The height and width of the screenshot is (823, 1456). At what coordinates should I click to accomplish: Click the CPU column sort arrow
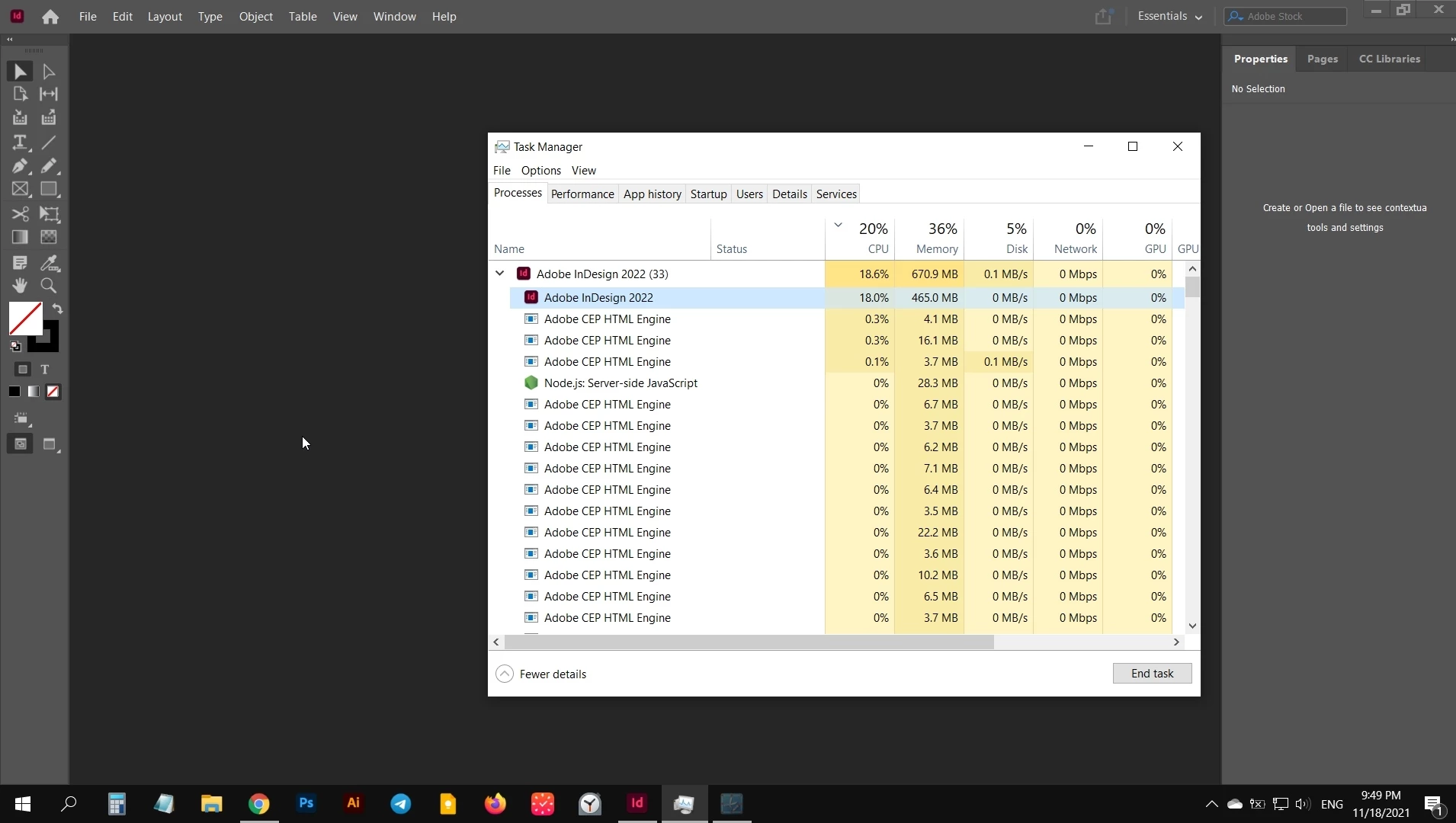(838, 226)
